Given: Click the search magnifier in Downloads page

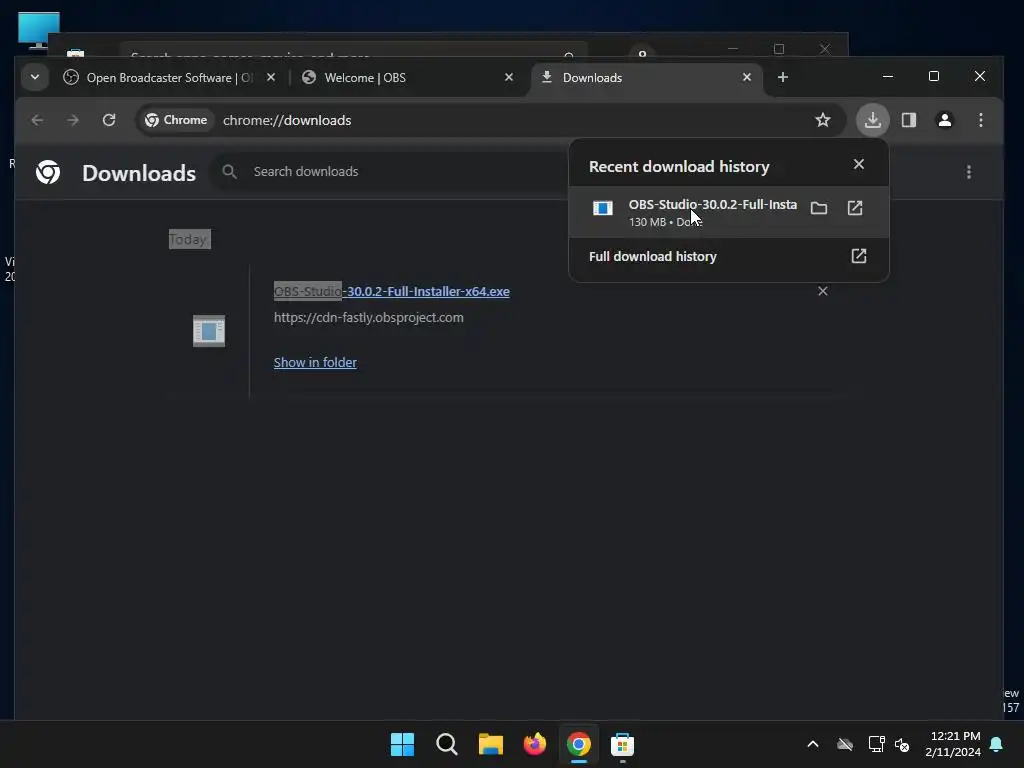Looking at the screenshot, I should point(229,172).
